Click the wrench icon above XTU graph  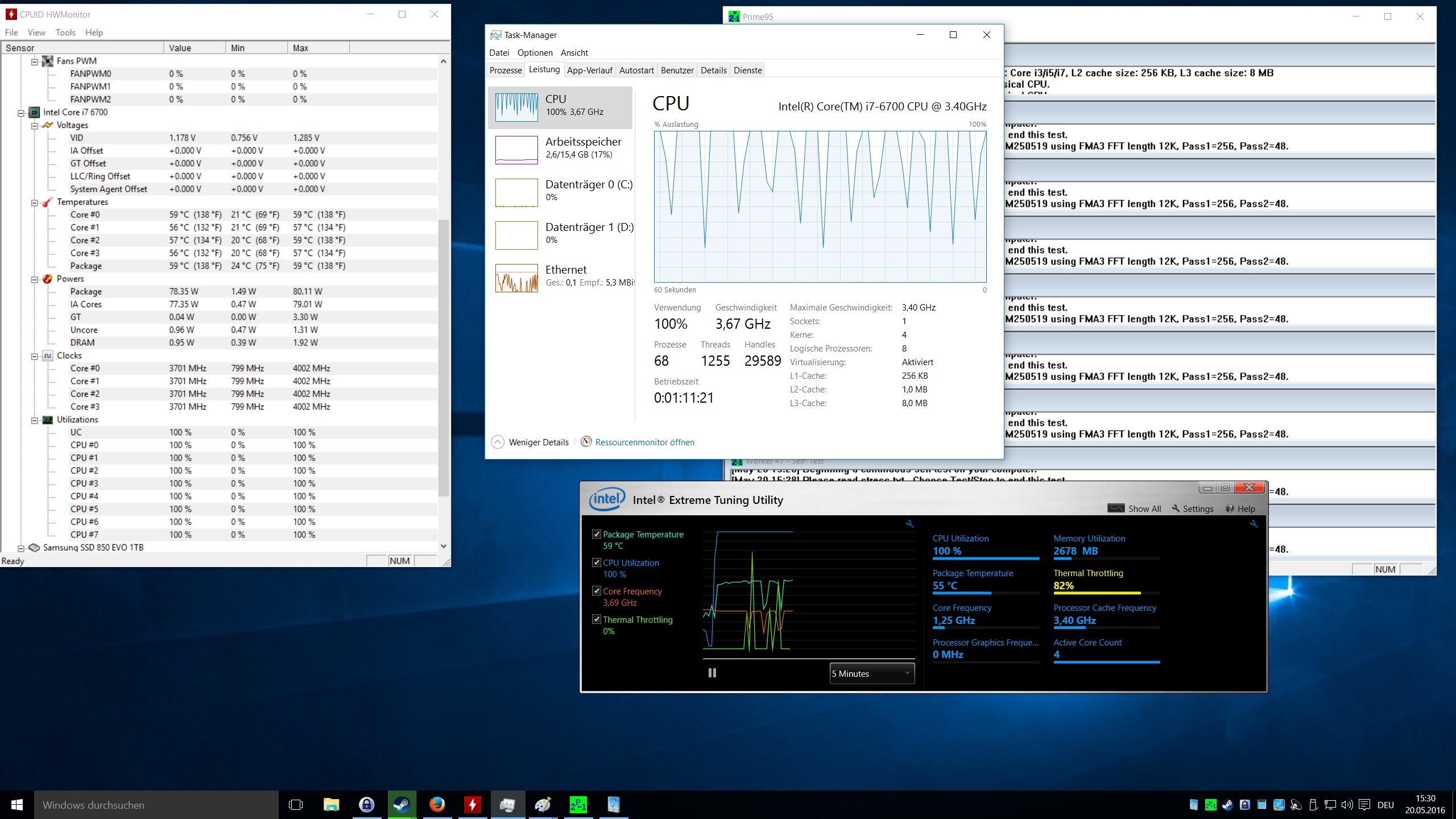coord(909,524)
